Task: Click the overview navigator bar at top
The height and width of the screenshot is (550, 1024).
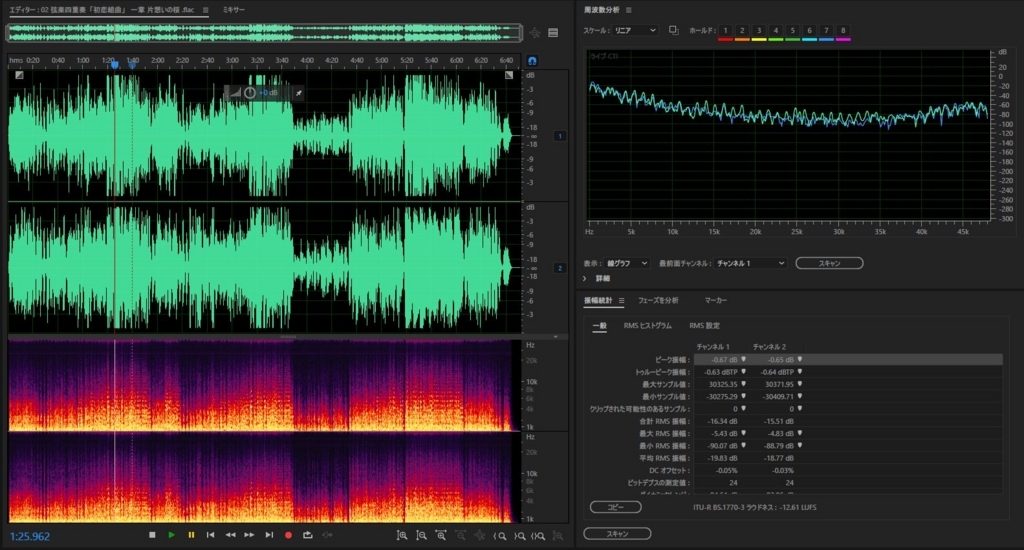Action: click(264, 33)
